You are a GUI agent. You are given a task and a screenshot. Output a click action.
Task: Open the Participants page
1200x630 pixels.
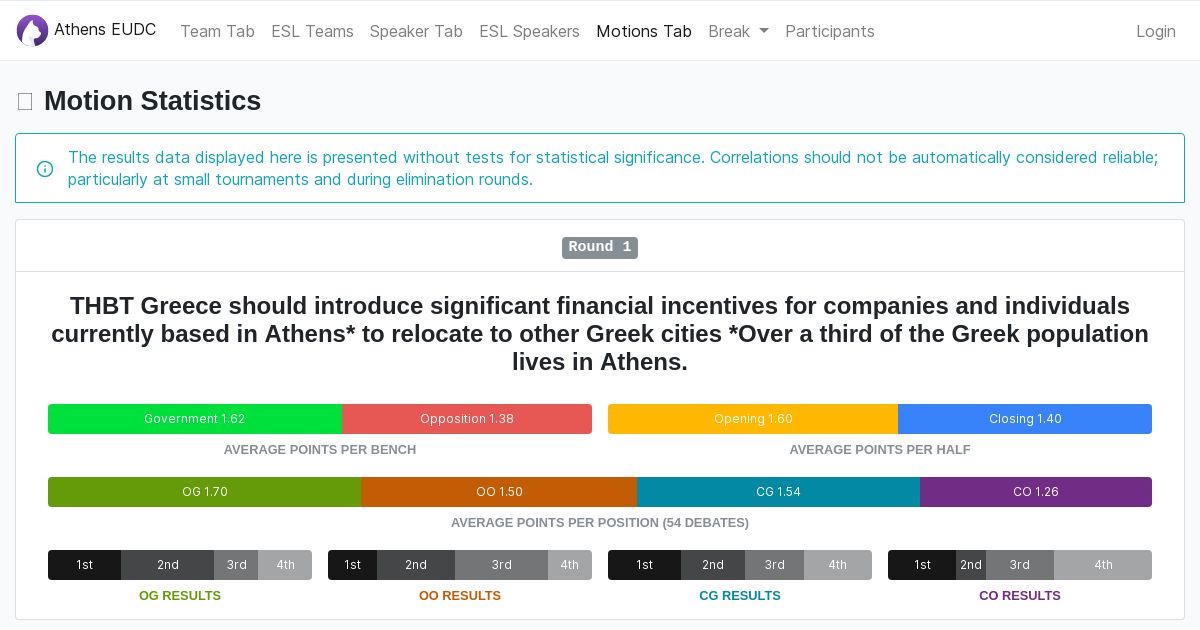[x=830, y=31]
